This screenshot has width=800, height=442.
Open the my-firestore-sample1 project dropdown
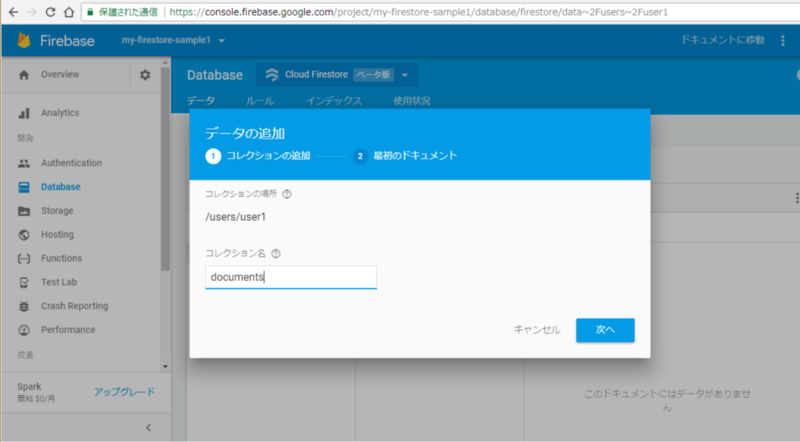[173, 40]
